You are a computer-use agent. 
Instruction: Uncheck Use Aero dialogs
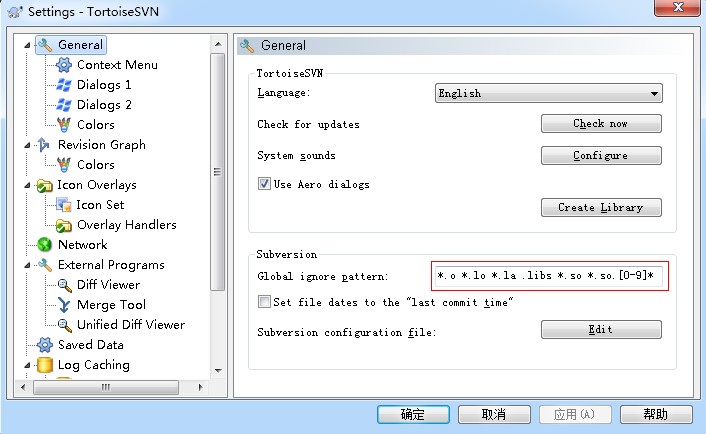click(264, 184)
